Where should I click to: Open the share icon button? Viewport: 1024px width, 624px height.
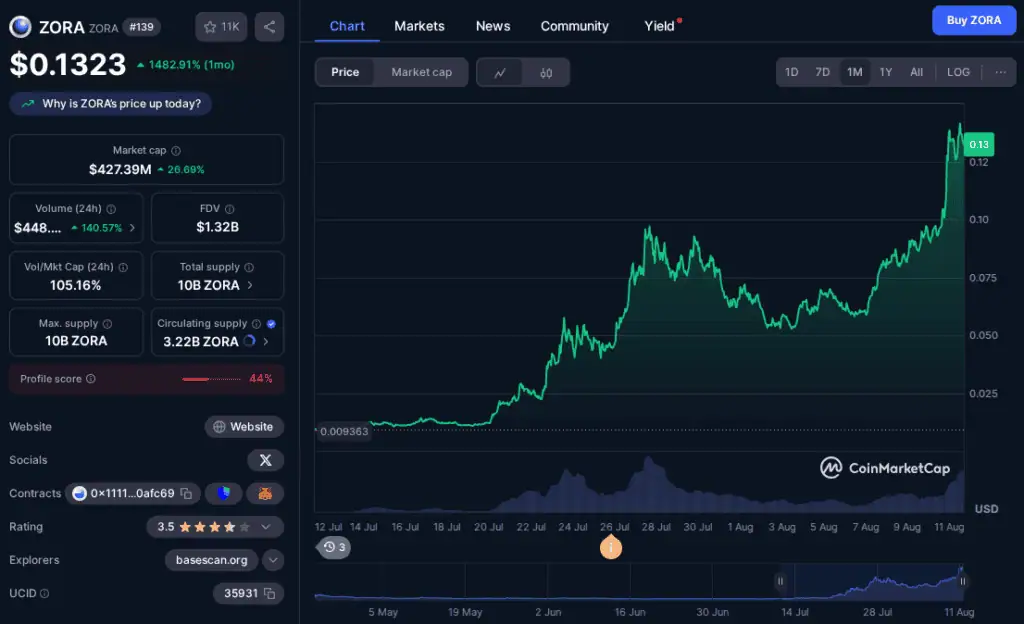click(x=269, y=27)
